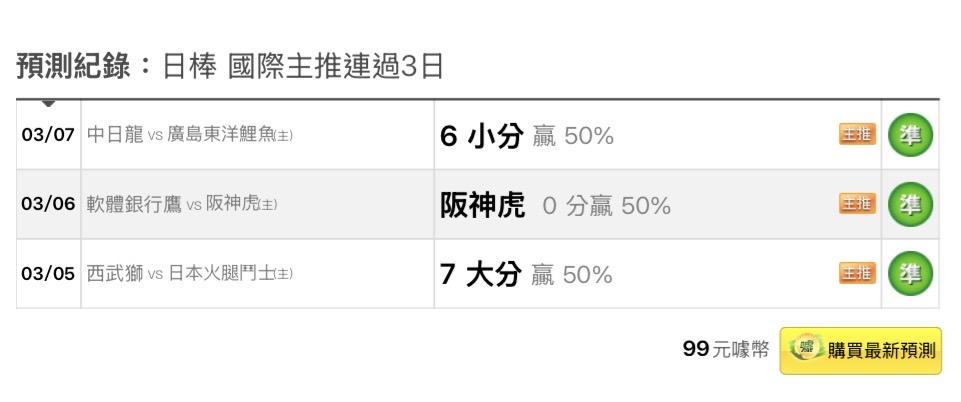
Task: Click the 99元噱幣 price label
Action: 726,349
